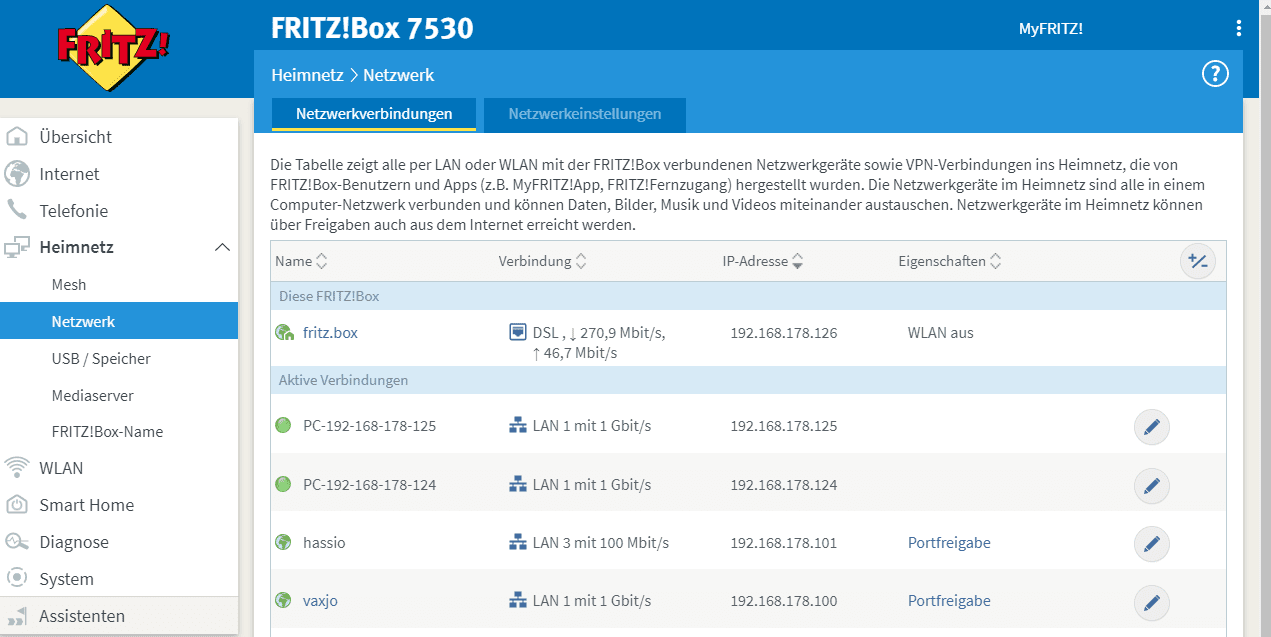The width and height of the screenshot is (1271, 637).
Task: Open Übersicht in the sidebar
Action: click(75, 137)
